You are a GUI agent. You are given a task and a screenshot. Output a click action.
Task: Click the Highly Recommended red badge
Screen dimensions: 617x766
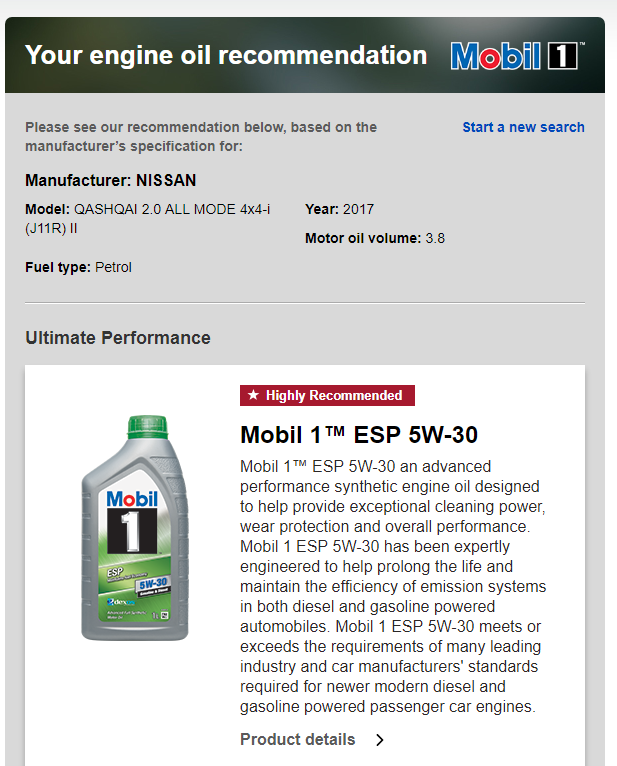[327, 395]
